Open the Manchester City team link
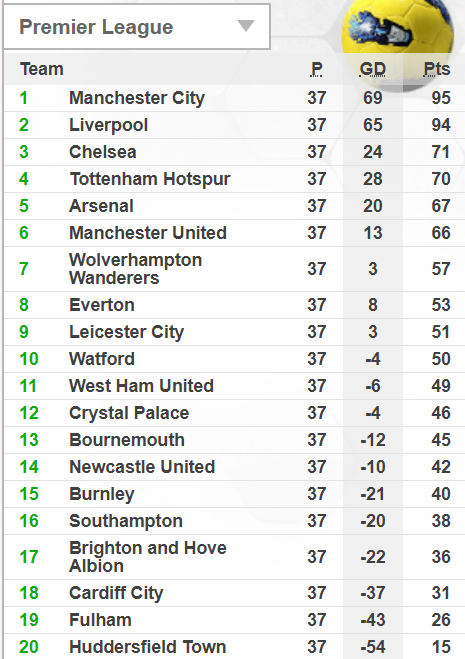 coord(137,98)
